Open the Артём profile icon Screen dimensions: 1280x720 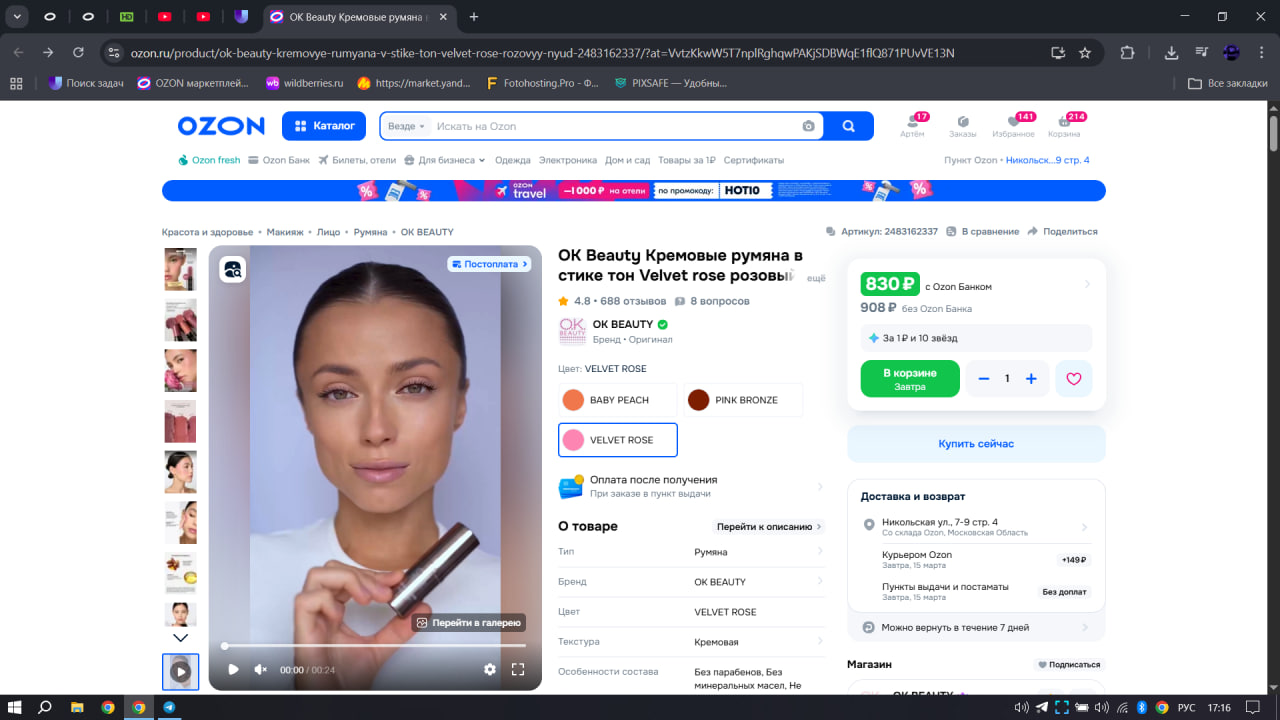click(912, 126)
